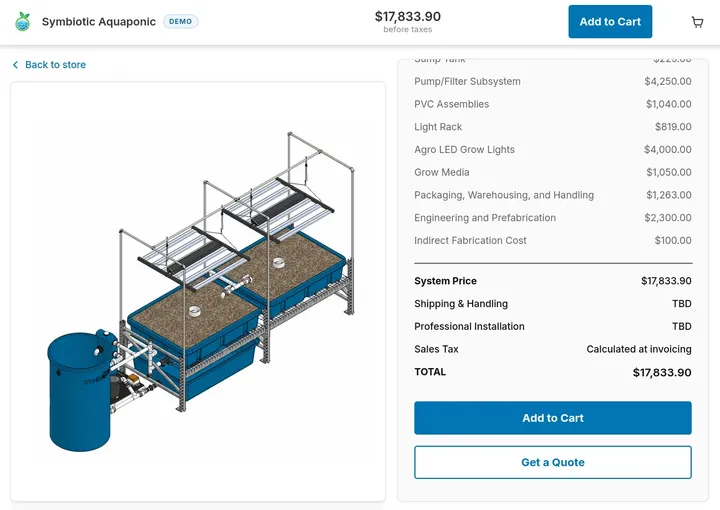
Task: Click the Symbiotic Aquaponic store name
Action: [x=99, y=22]
